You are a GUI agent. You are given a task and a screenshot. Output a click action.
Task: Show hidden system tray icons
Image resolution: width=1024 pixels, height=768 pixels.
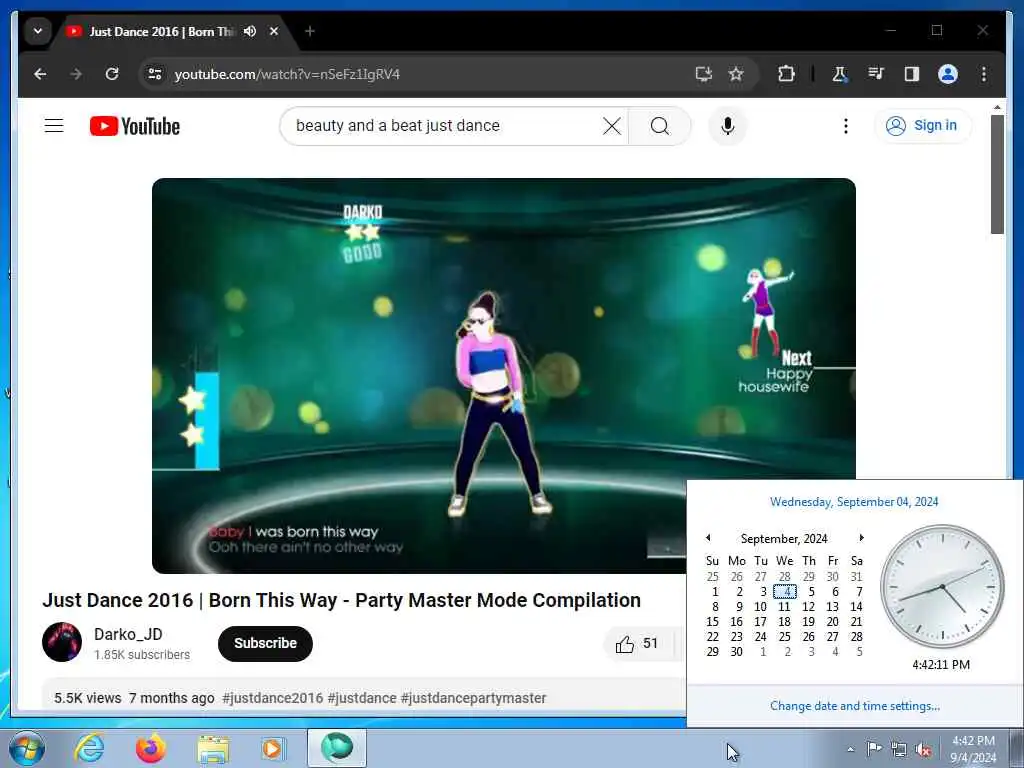click(x=850, y=749)
